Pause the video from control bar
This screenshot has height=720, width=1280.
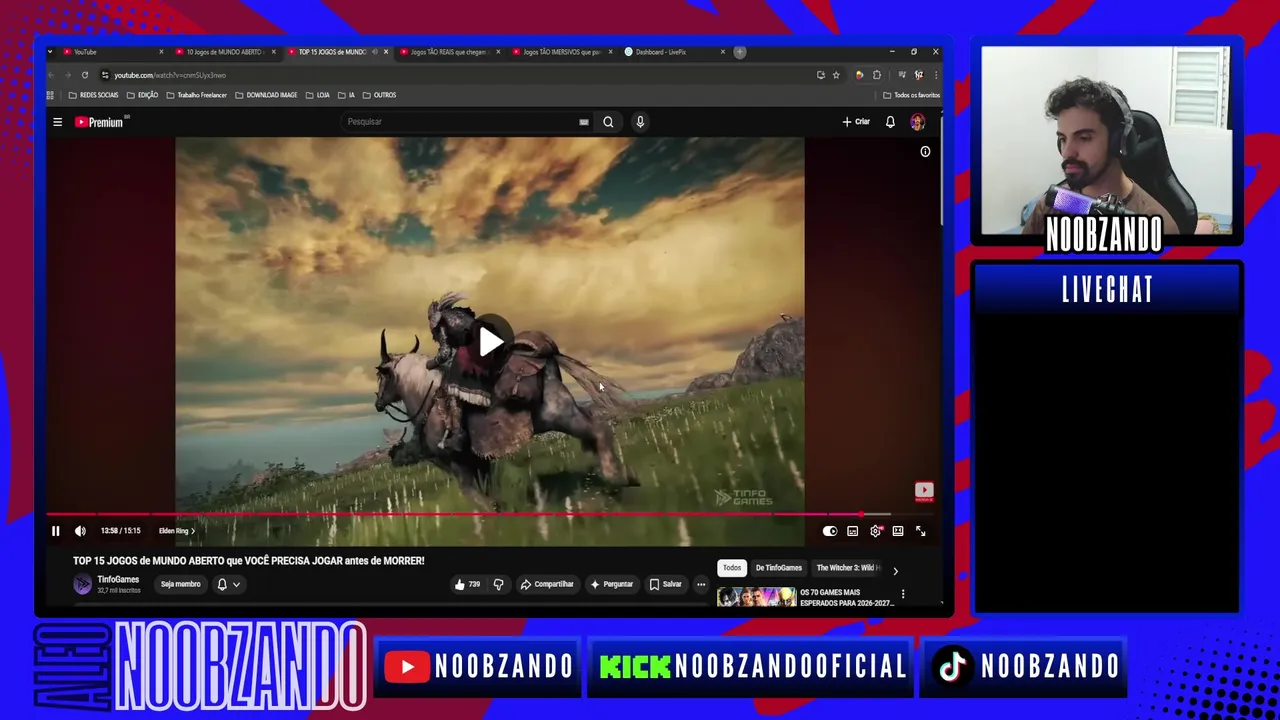[x=56, y=531]
